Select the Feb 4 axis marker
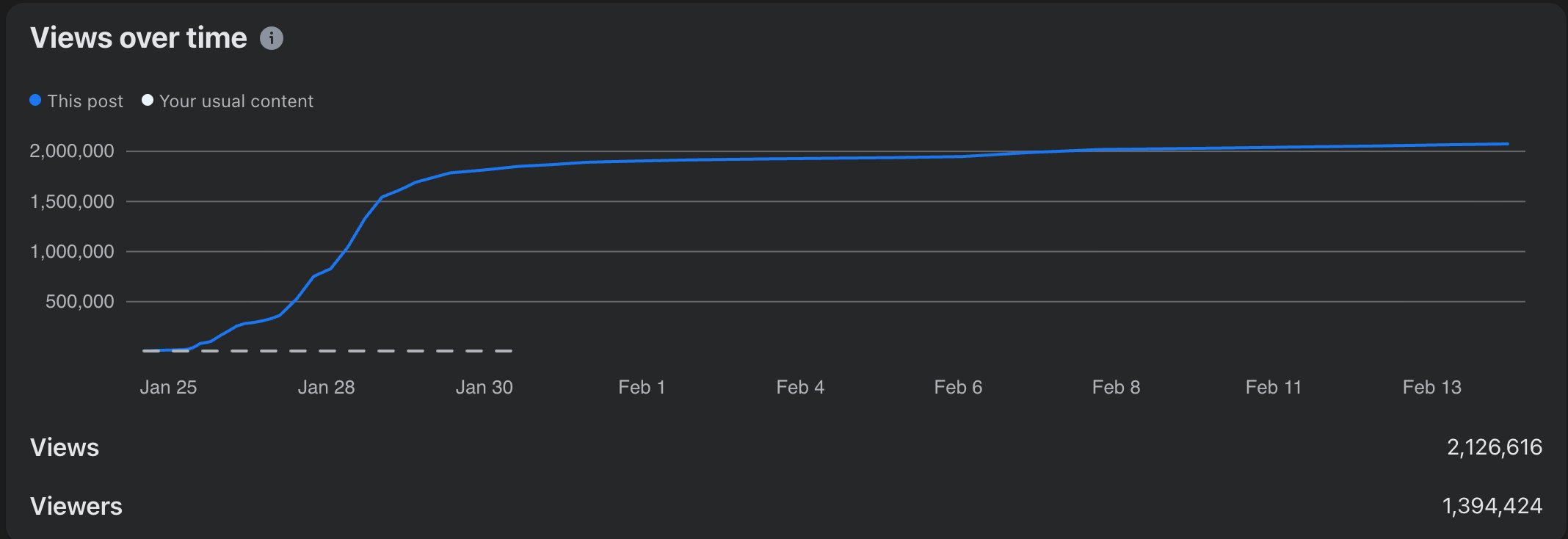Viewport: 1568px width, 539px height. 800,387
